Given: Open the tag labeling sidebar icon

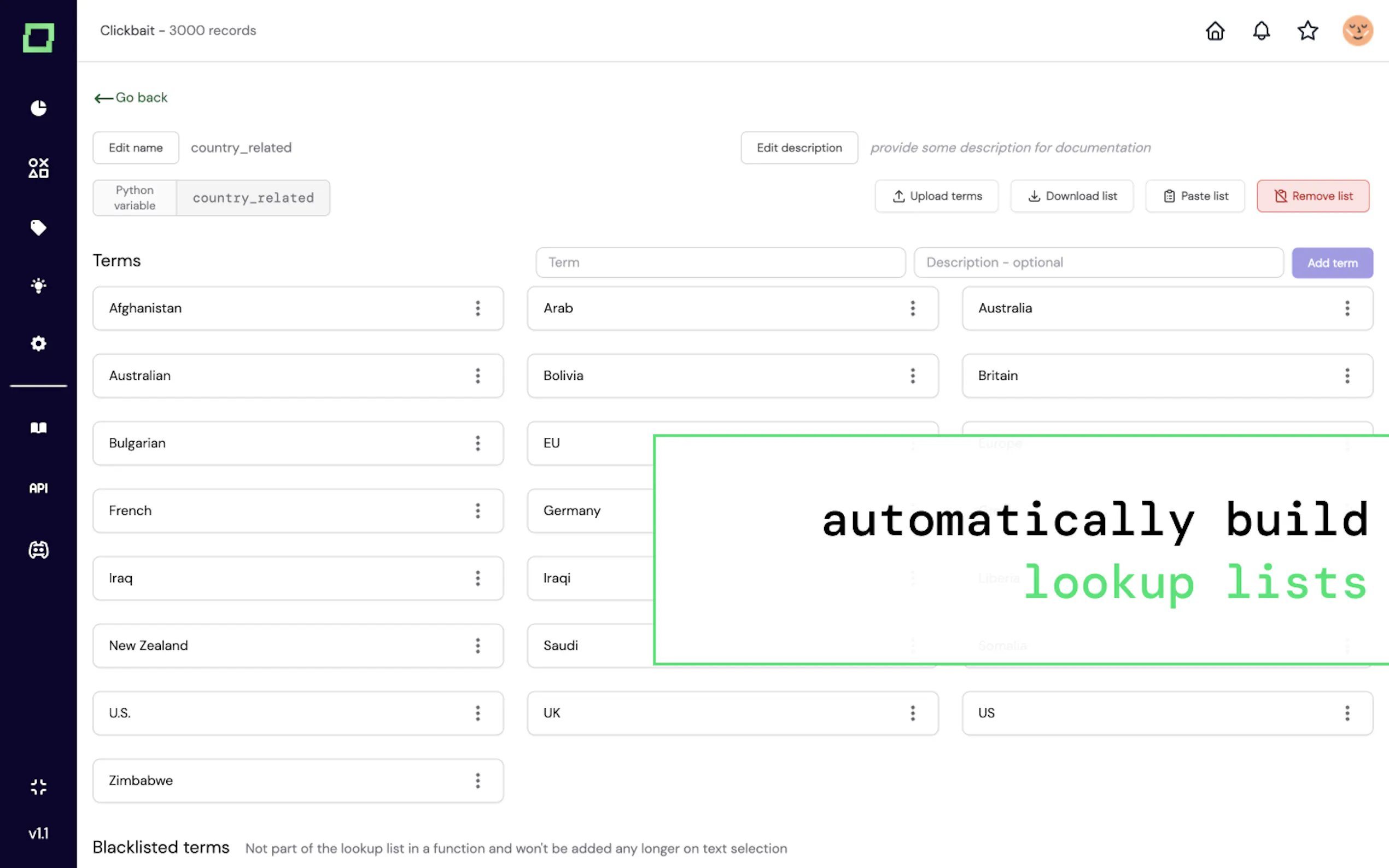Looking at the screenshot, I should point(38,227).
